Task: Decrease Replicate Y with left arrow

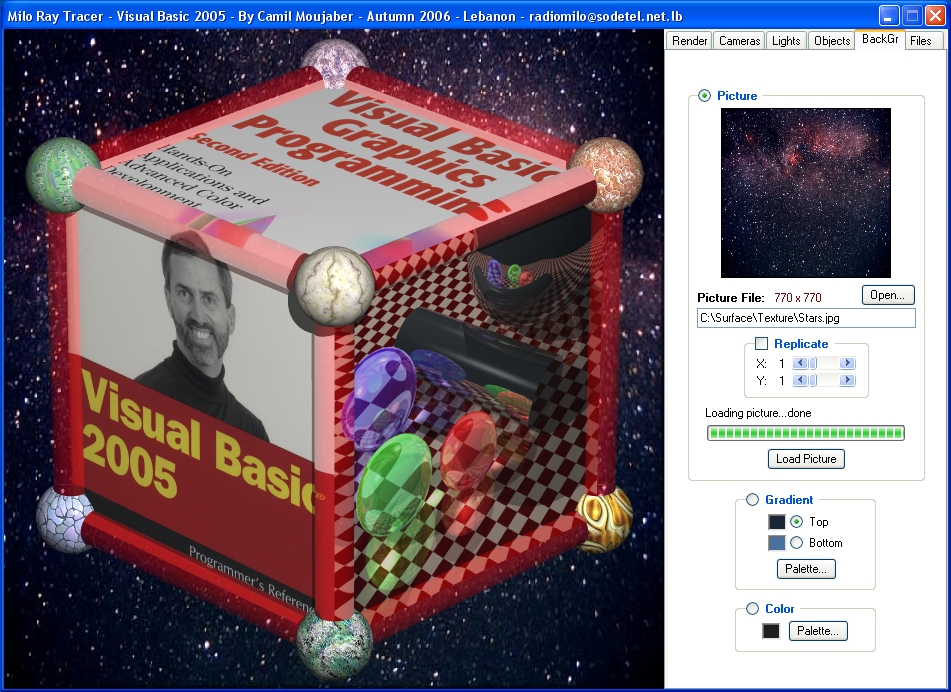Action: [x=800, y=380]
